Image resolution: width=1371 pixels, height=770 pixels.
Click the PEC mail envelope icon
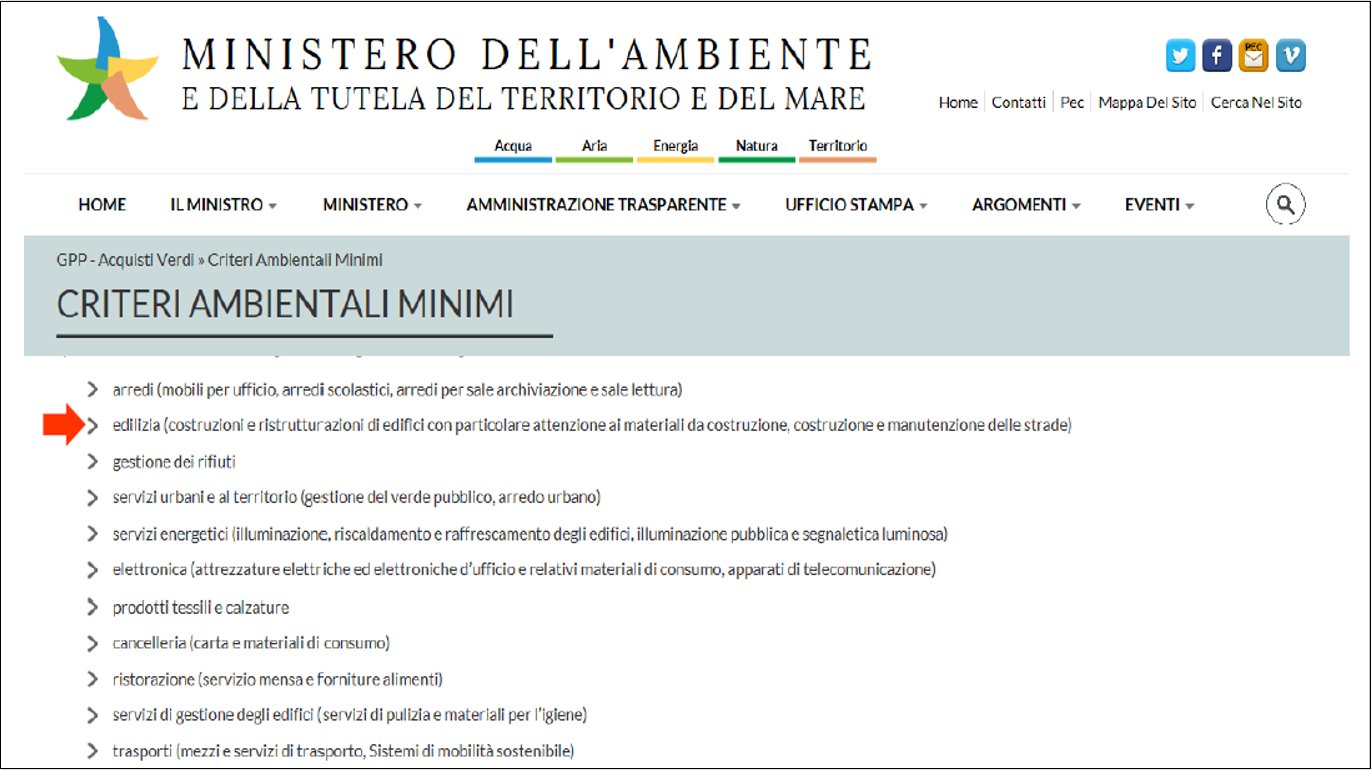[x=1253, y=56]
